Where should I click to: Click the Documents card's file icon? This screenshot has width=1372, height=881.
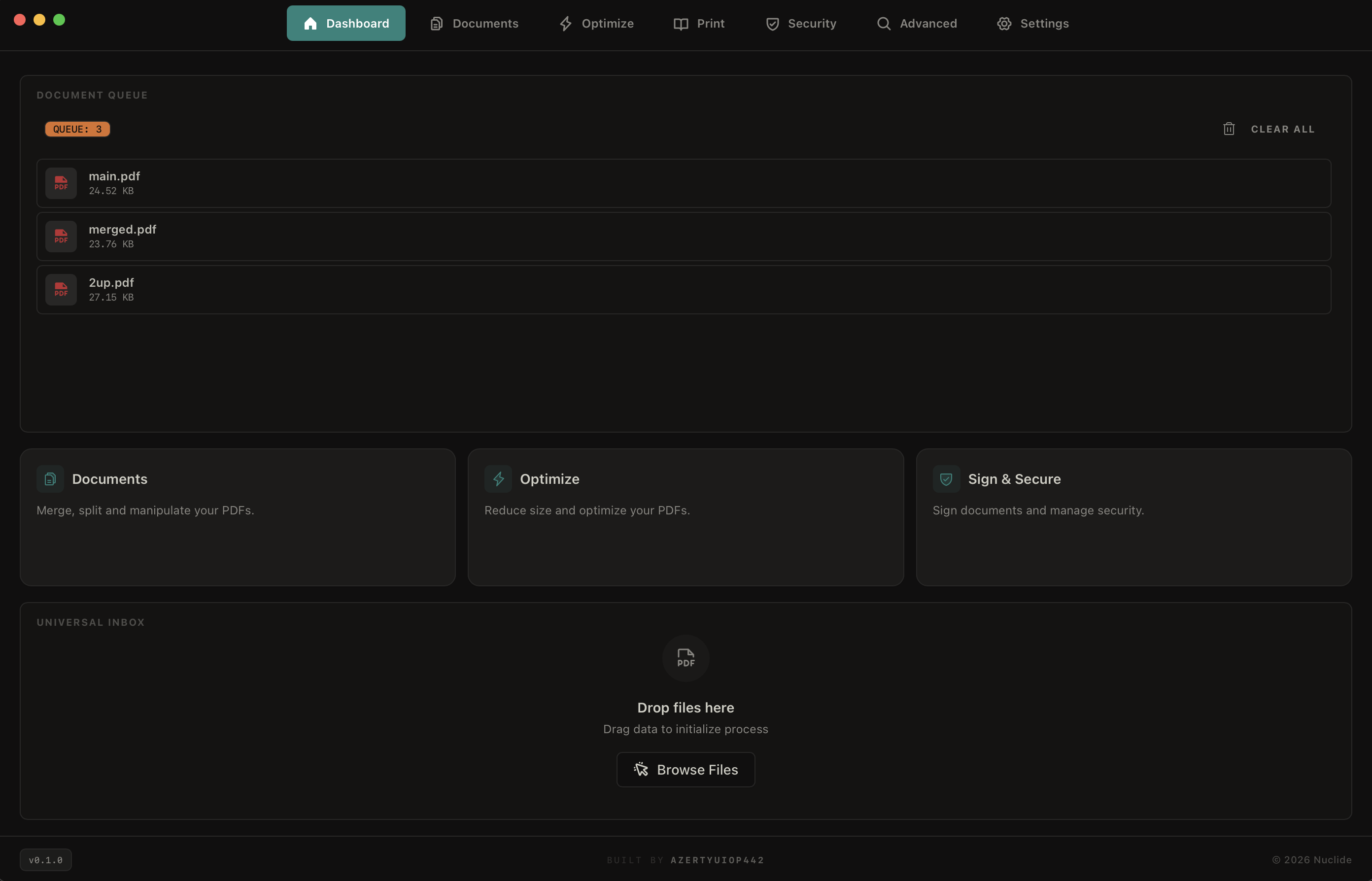pyautogui.click(x=50, y=479)
